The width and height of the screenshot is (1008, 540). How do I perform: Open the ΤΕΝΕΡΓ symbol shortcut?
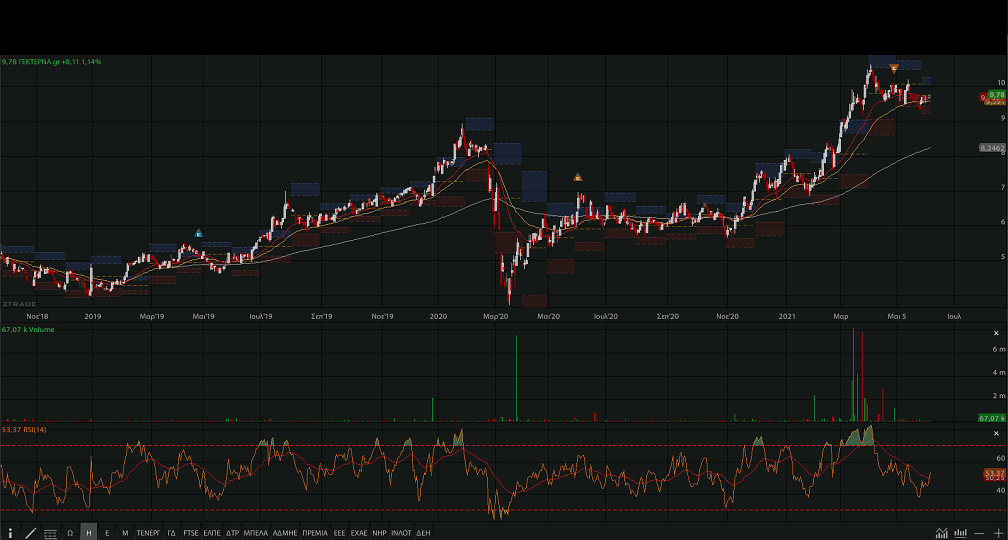tap(148, 533)
